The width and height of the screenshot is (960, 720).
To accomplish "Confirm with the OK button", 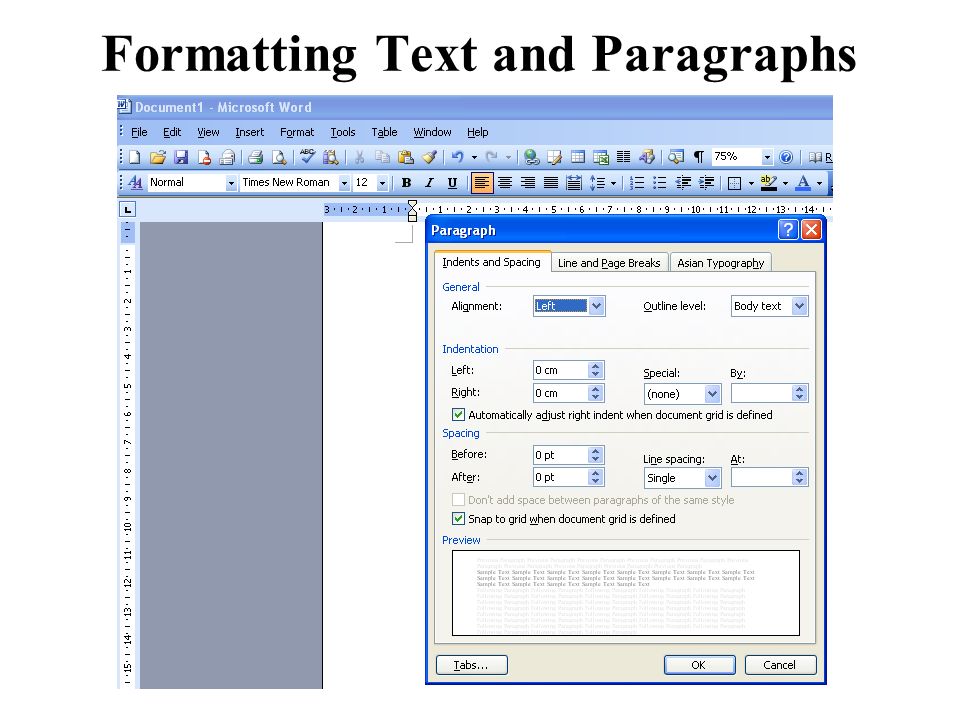I will click(x=699, y=665).
